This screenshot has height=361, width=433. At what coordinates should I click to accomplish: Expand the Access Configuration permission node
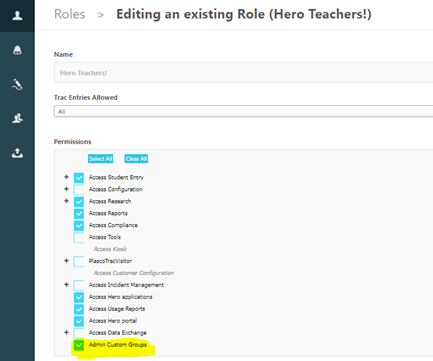(x=66, y=189)
